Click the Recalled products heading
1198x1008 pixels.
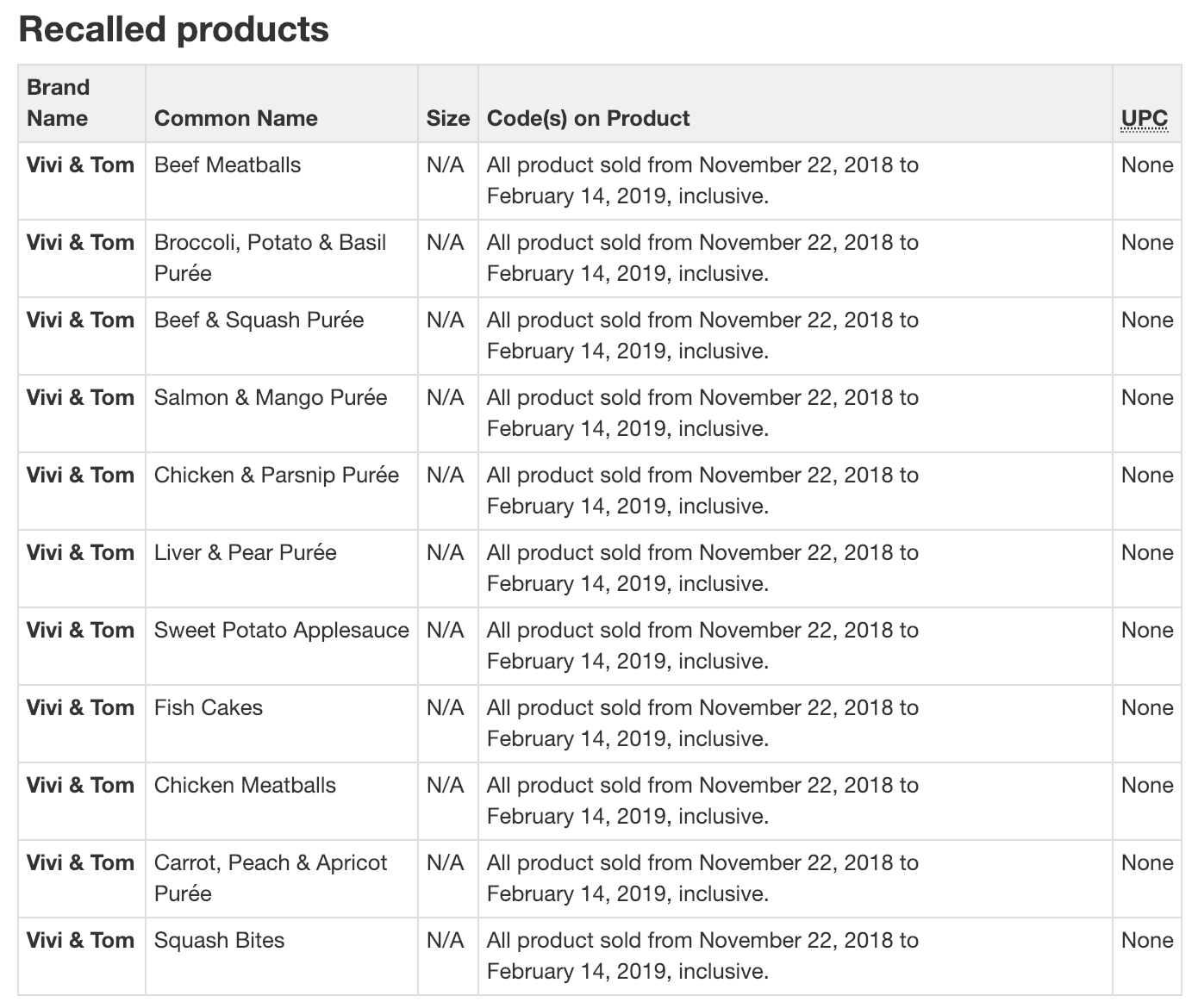(x=173, y=29)
